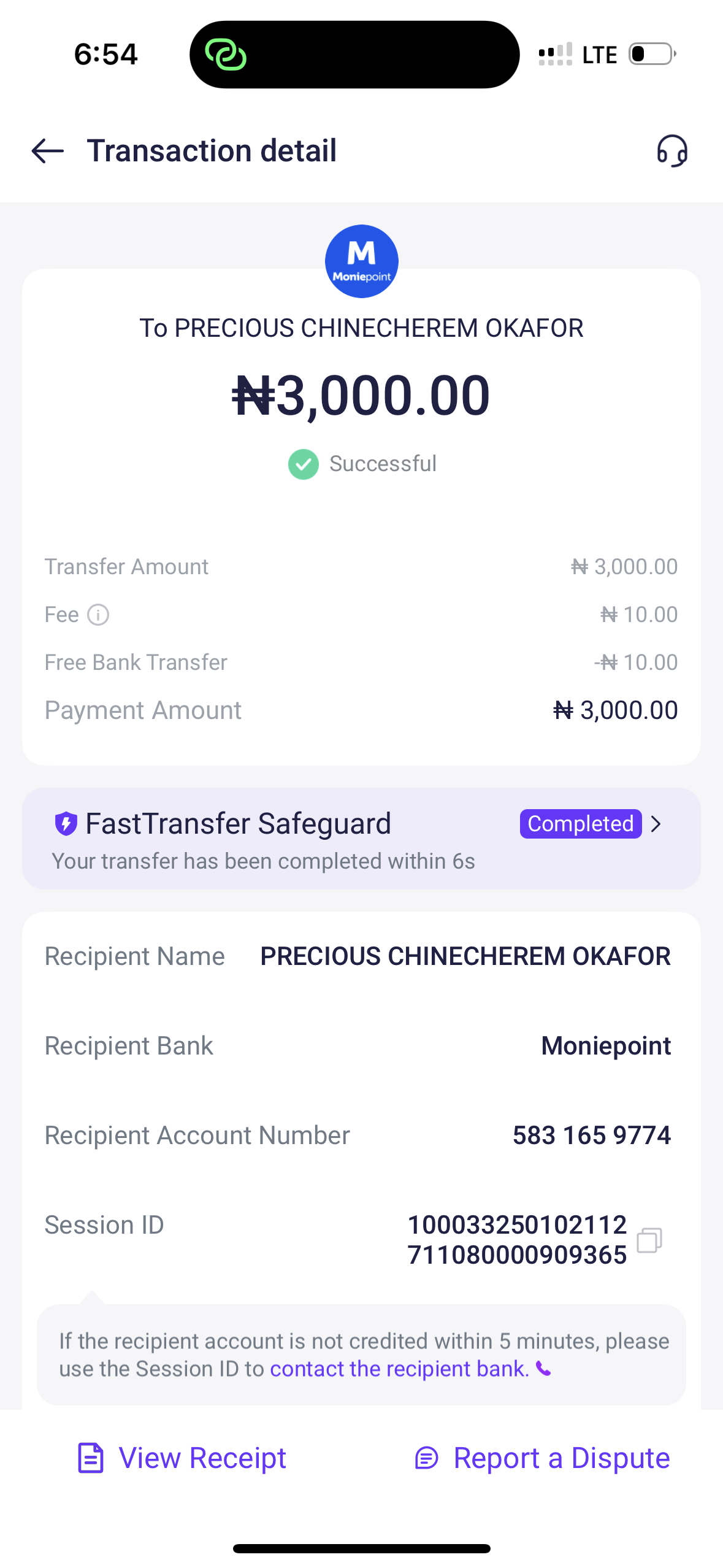This screenshot has width=723, height=1568.
Task: Tap the phone icon beside recipient bank link
Action: 543,1369
